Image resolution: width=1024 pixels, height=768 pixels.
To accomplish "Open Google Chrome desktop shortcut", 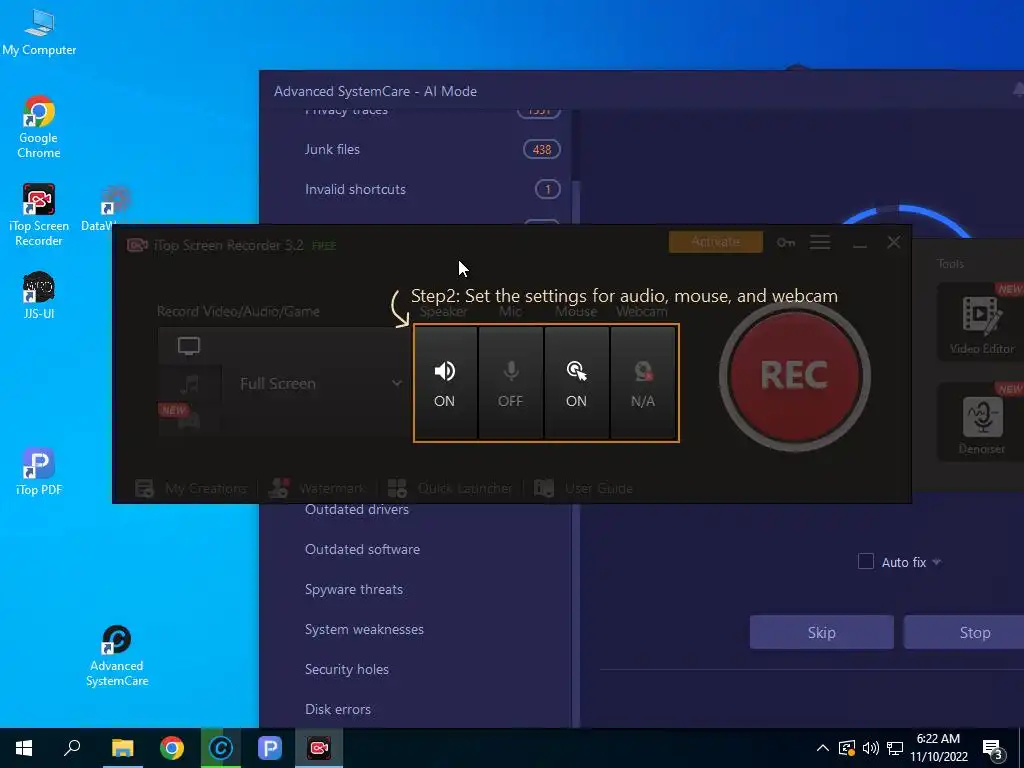I will [39, 127].
